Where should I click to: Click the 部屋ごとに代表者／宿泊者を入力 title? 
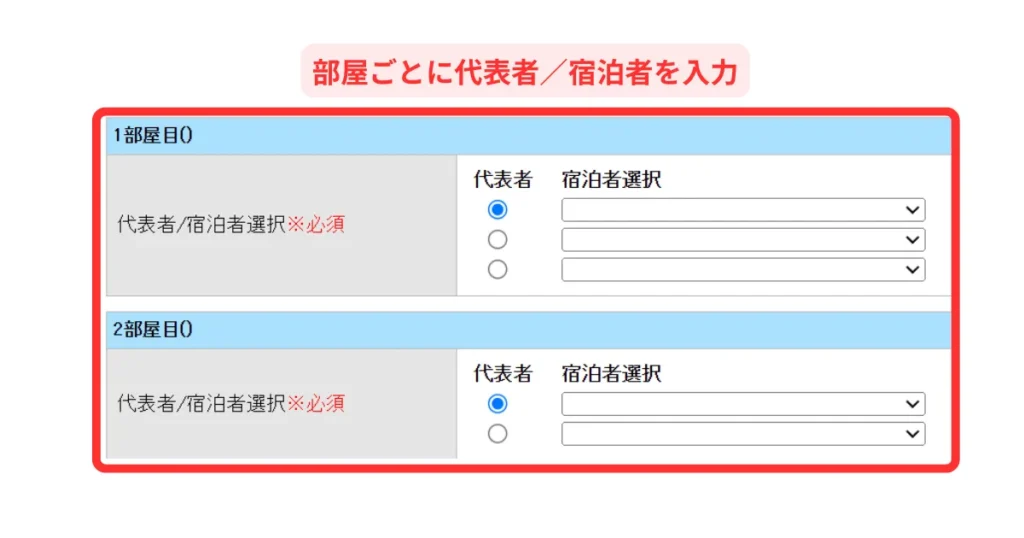point(525,72)
